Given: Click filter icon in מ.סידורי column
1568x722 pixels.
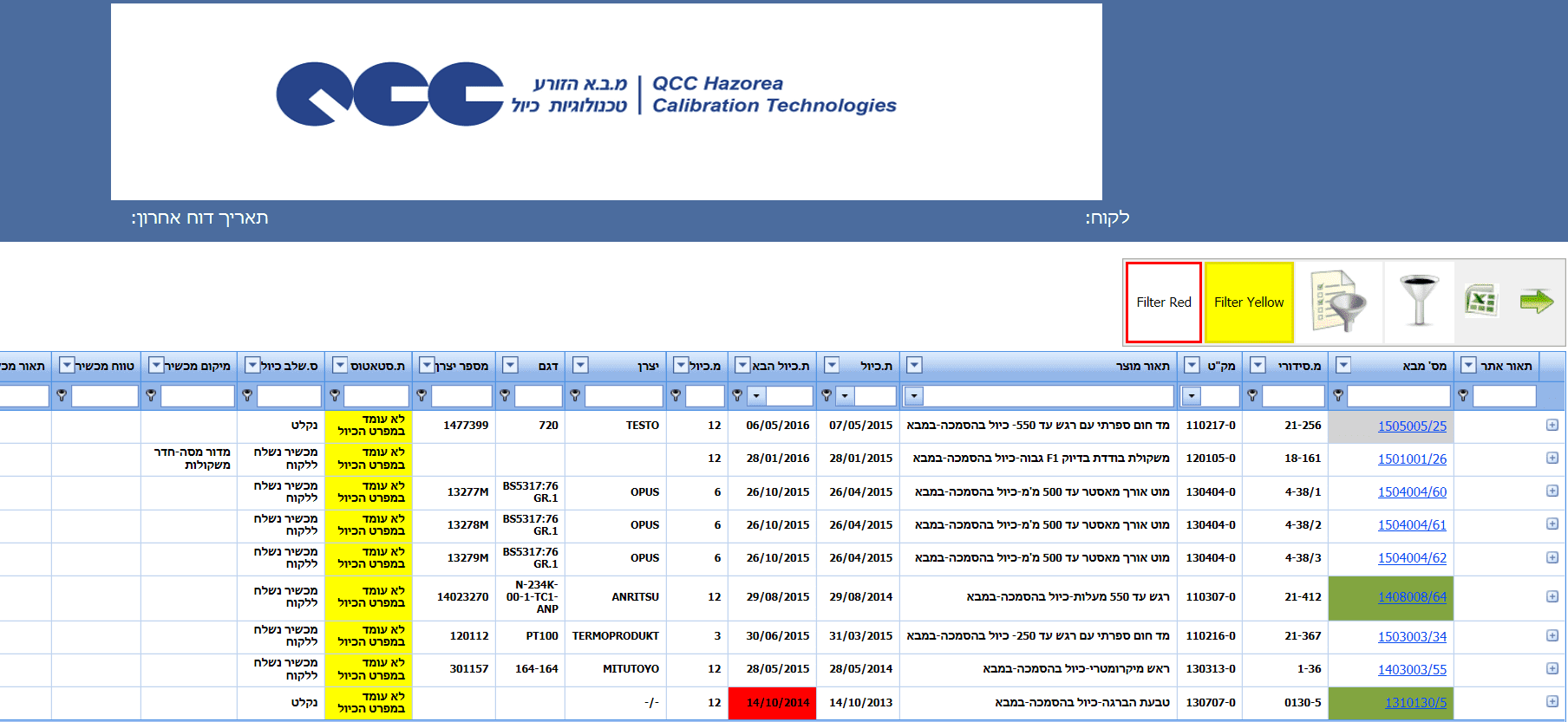Looking at the screenshot, I should 1252,396.
